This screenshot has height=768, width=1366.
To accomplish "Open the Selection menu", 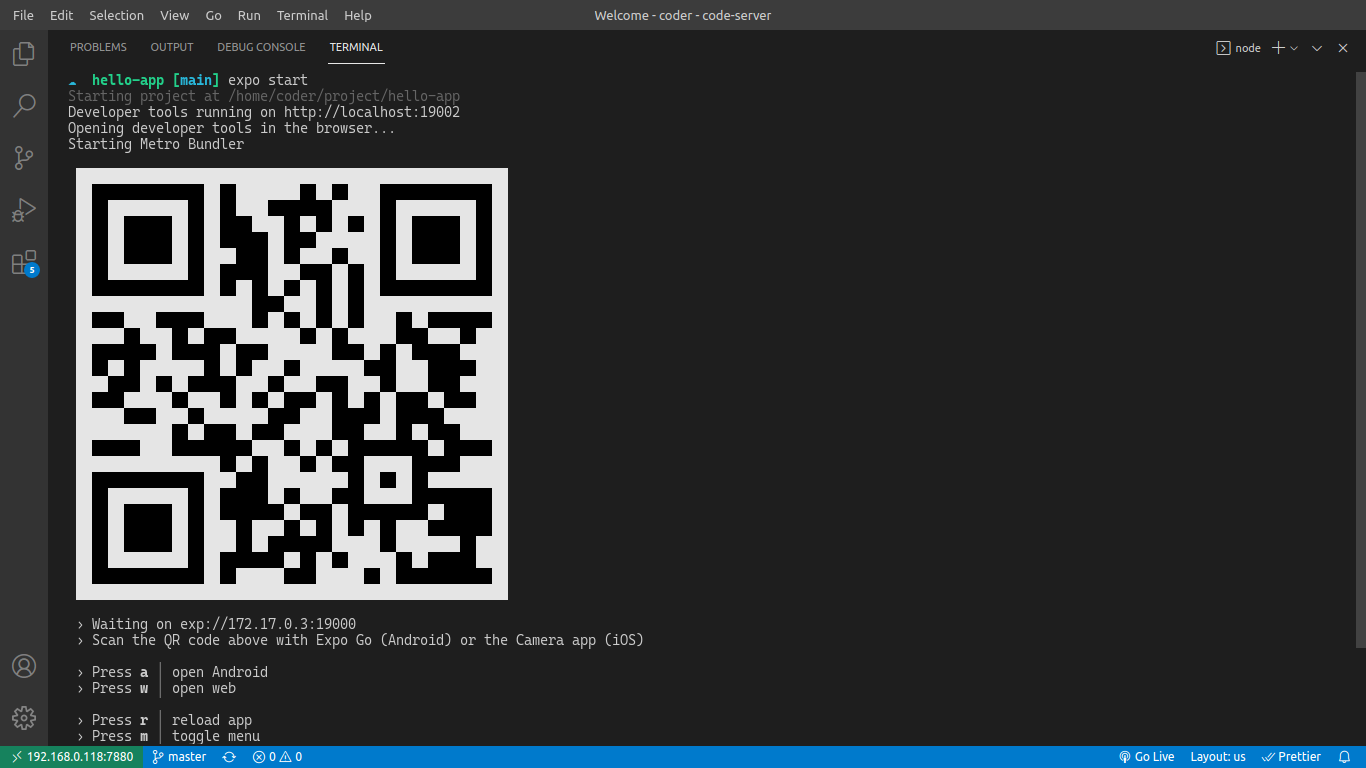I will 116,15.
